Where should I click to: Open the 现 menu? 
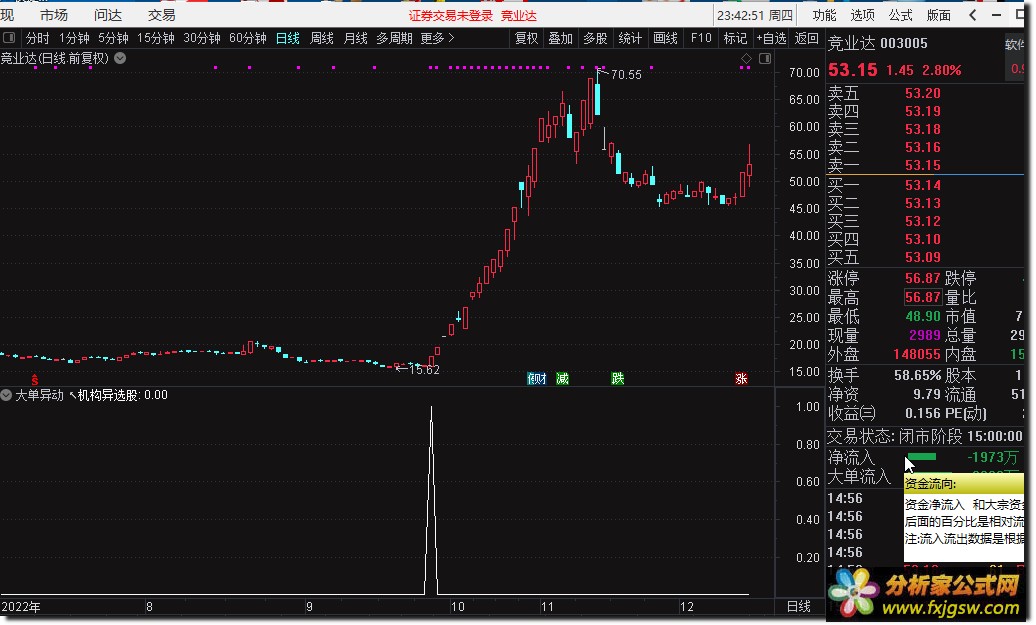7,15
